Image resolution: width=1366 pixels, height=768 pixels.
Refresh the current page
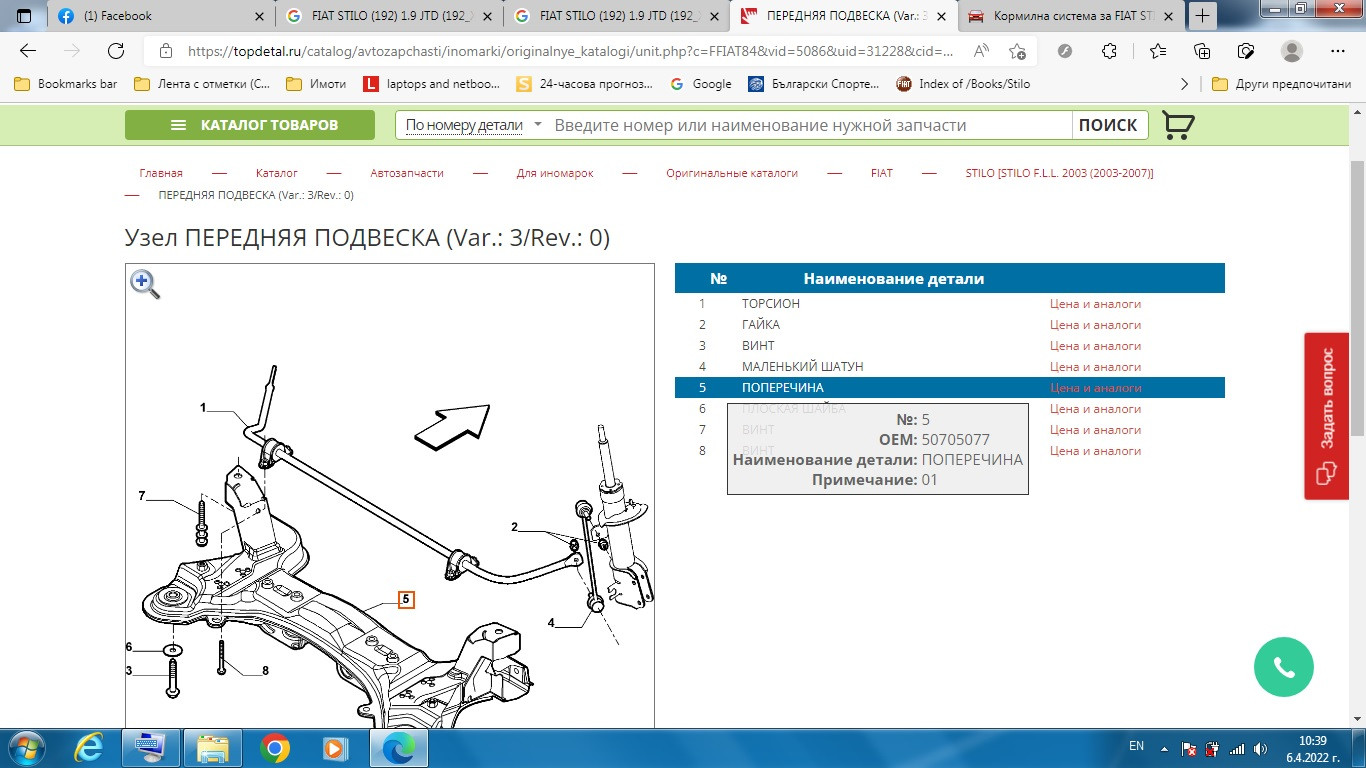(x=116, y=51)
